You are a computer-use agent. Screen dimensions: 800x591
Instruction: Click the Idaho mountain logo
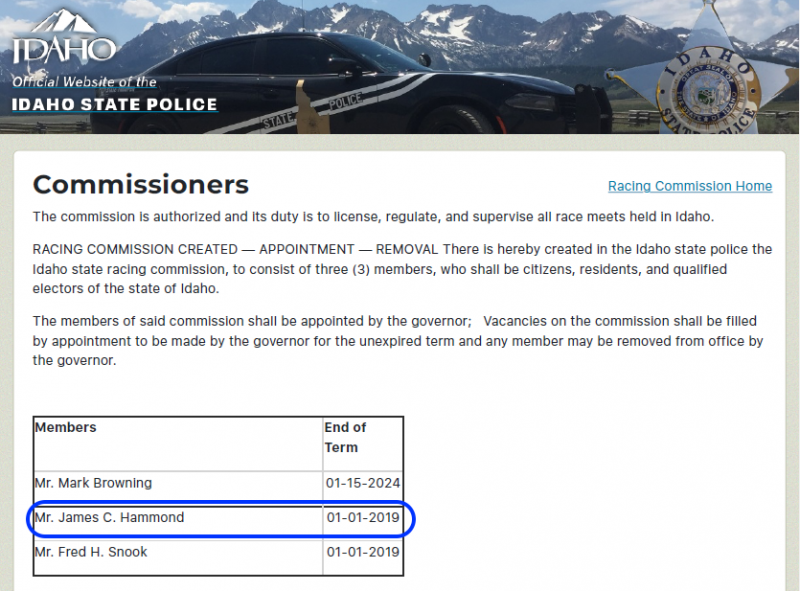(64, 38)
